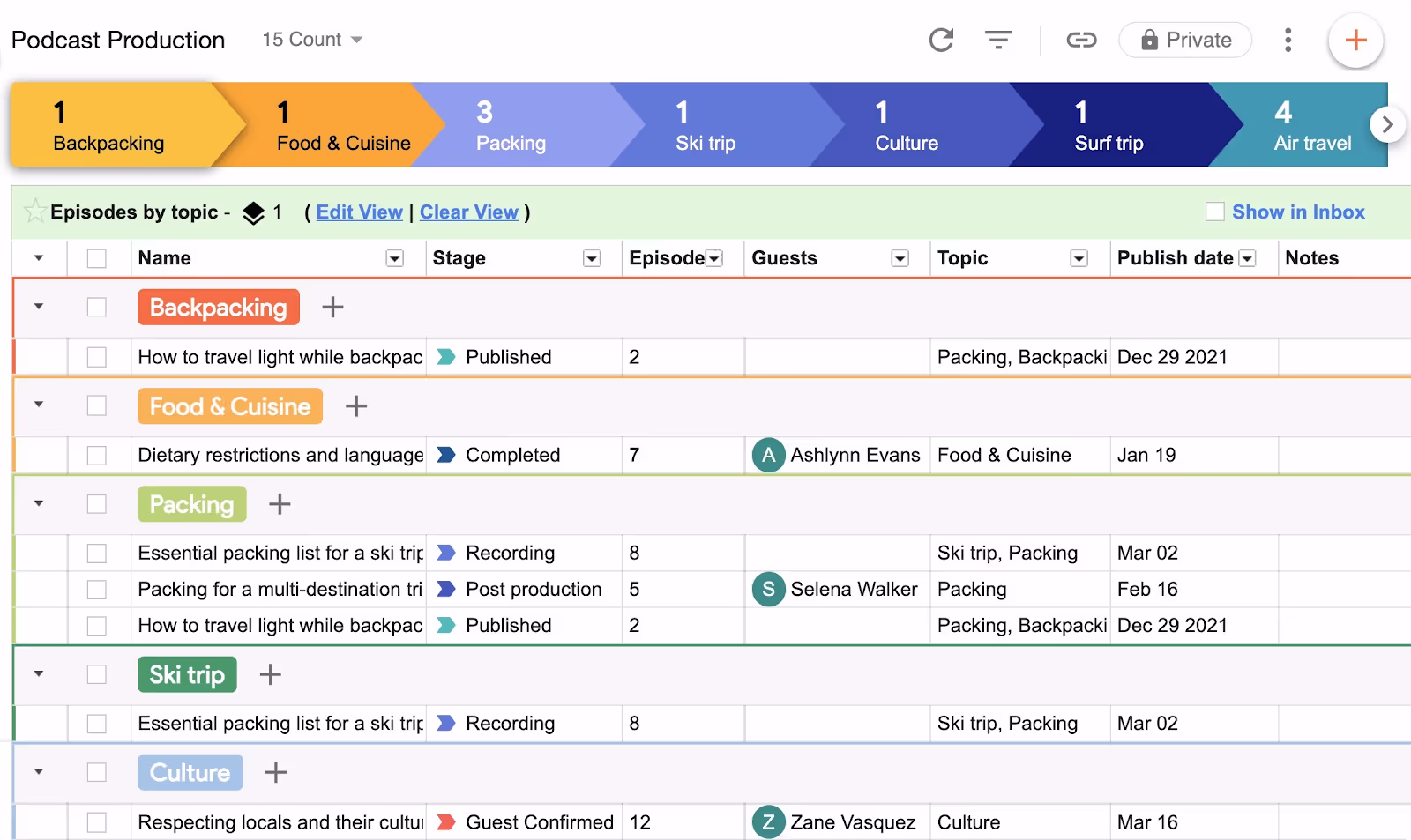Click the Edit View link
1411x840 pixels.
tap(359, 212)
